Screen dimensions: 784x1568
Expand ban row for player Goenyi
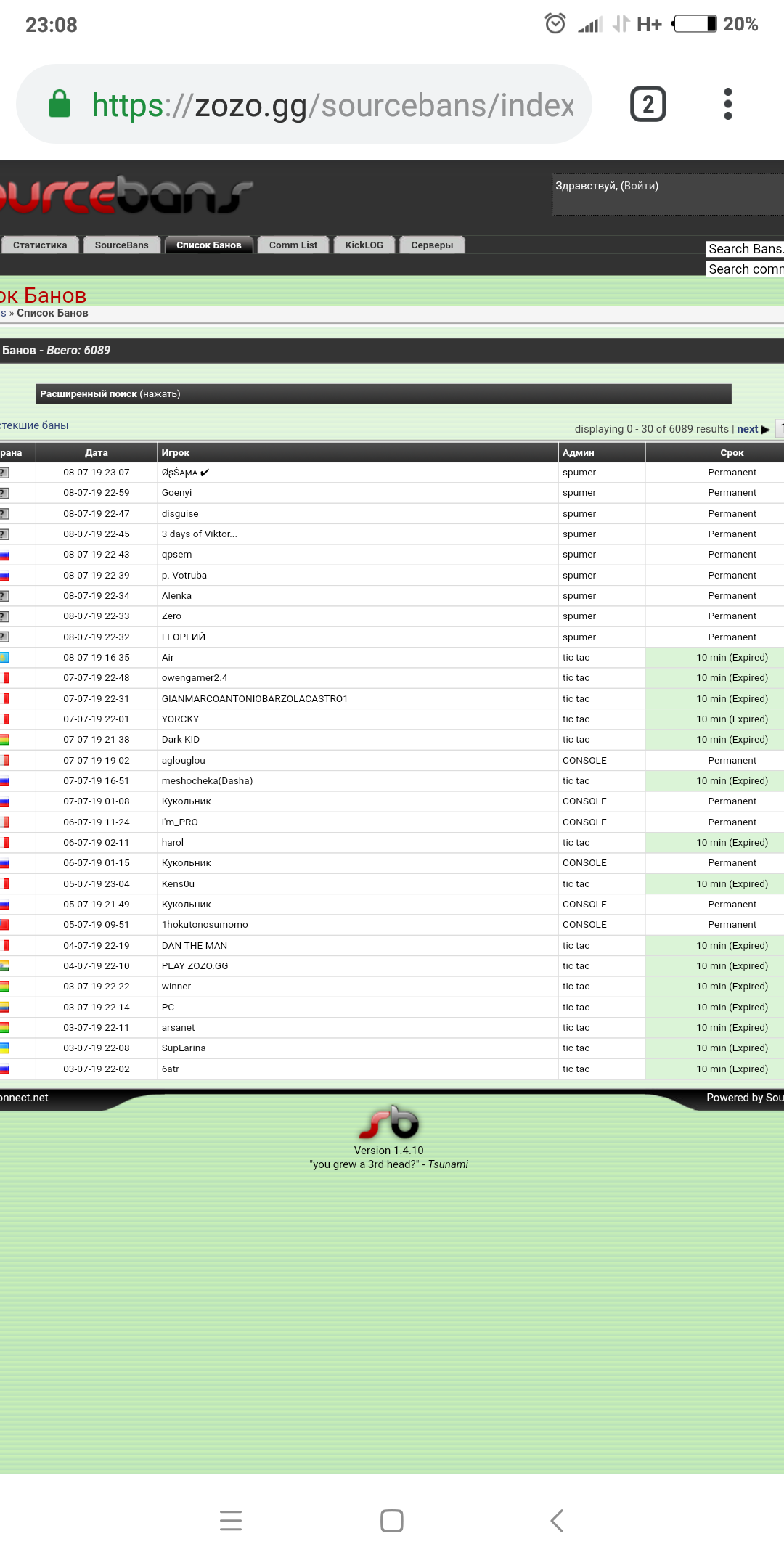coord(177,493)
